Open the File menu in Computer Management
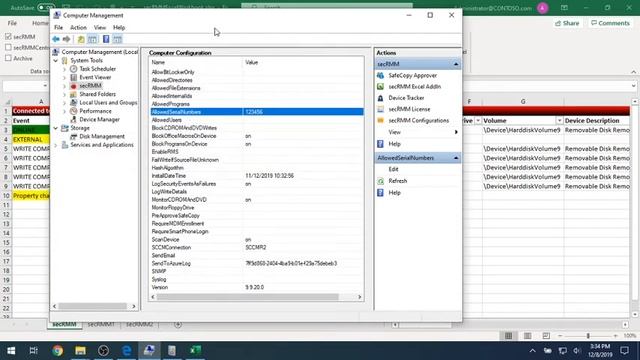The height and width of the screenshot is (360, 640). [58, 27]
